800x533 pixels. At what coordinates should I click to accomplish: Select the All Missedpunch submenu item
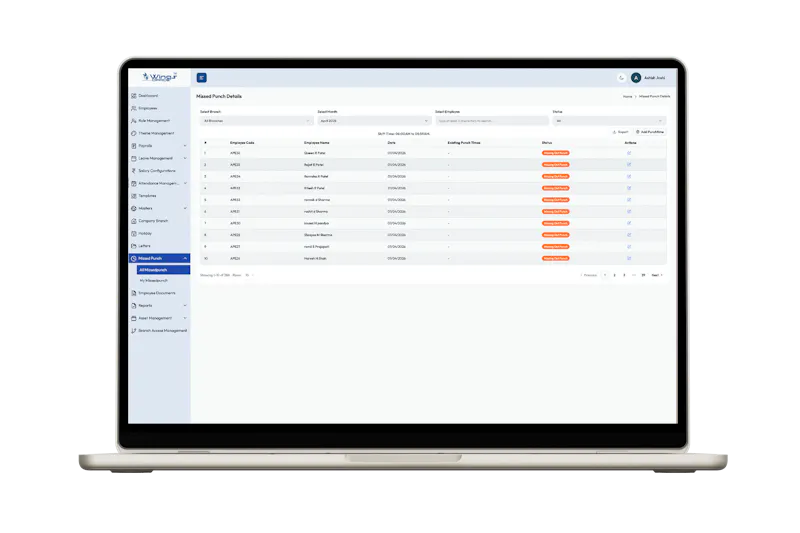point(163,270)
